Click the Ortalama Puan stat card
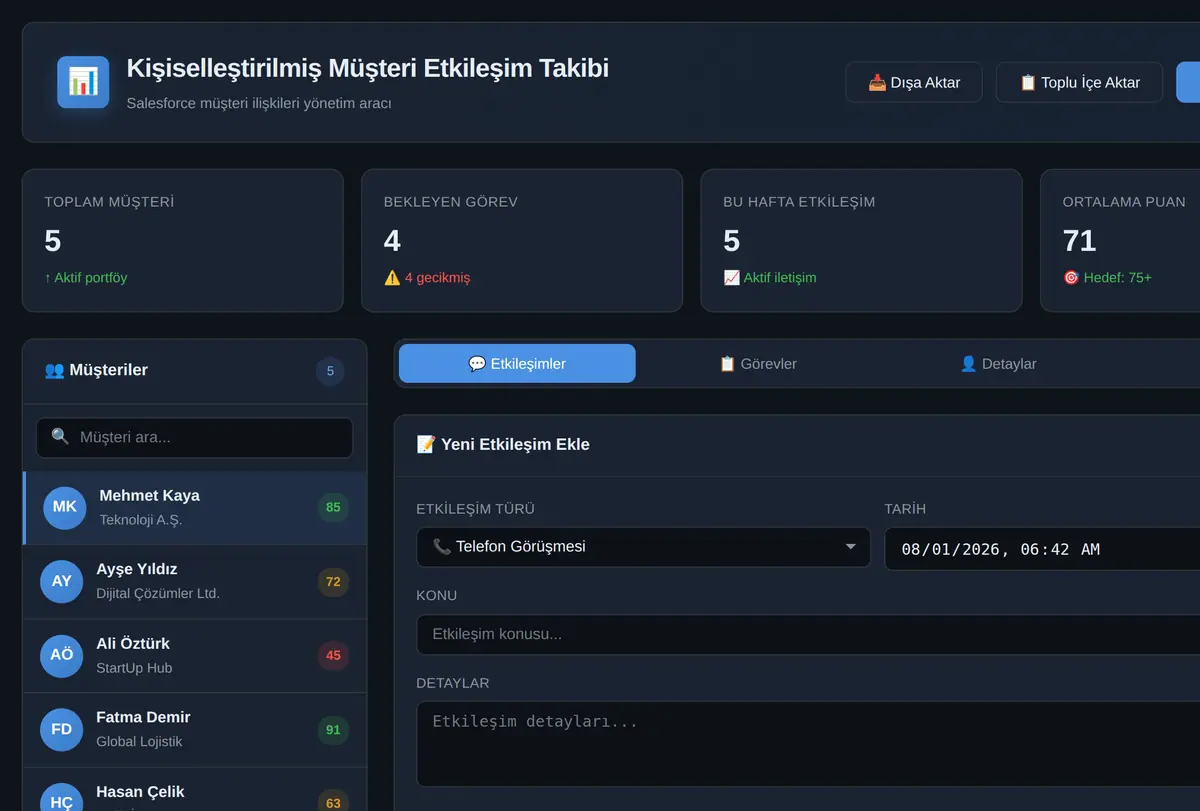1200x811 pixels. (1120, 240)
